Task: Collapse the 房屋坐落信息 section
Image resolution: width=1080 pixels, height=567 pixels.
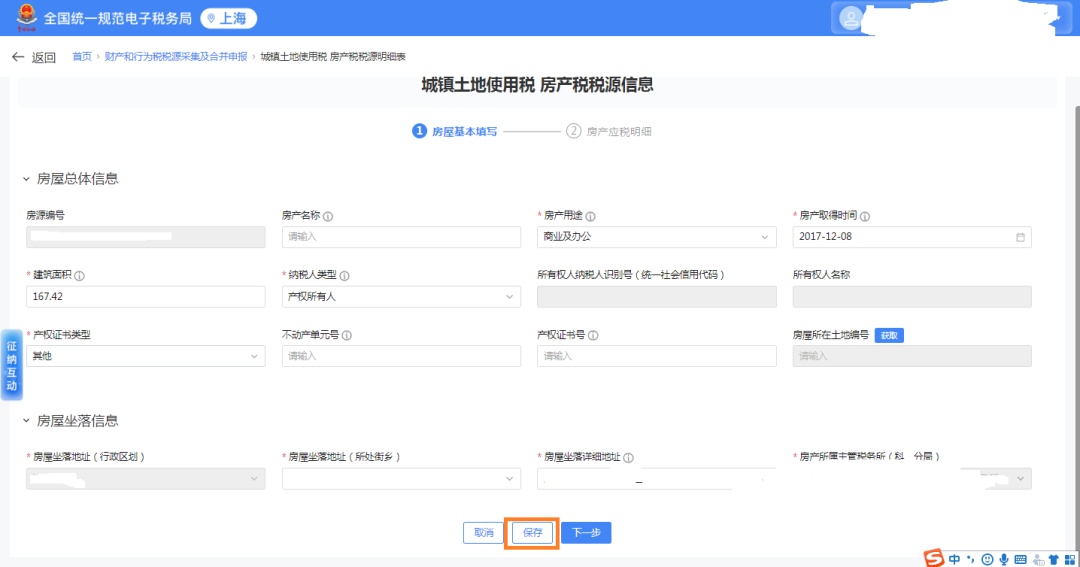Action: point(27,421)
